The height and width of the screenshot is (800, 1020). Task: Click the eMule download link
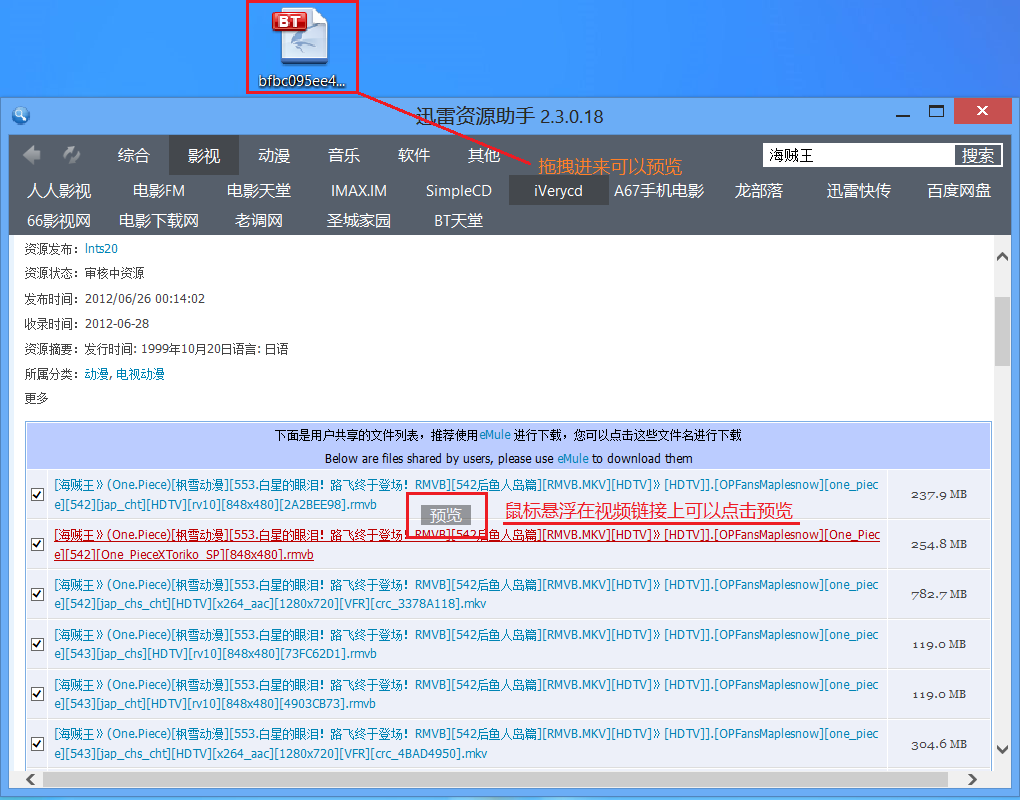point(493,434)
